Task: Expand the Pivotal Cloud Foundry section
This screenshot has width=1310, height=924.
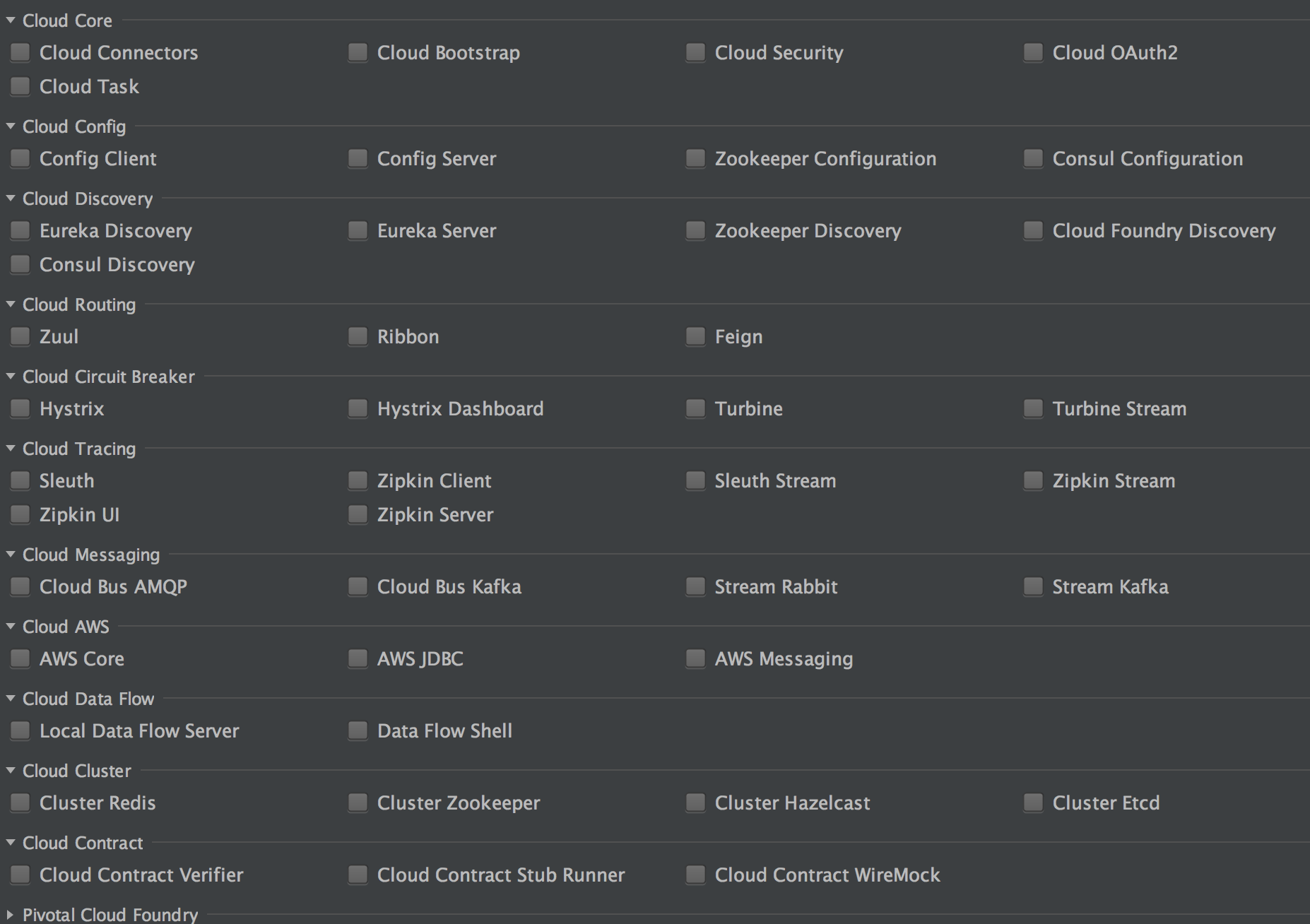Action: (11, 915)
